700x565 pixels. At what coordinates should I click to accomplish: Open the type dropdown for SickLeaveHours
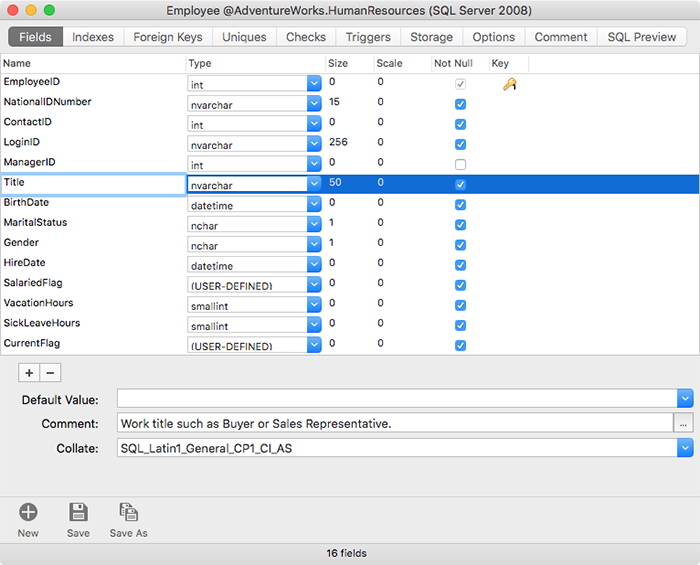tap(314, 324)
